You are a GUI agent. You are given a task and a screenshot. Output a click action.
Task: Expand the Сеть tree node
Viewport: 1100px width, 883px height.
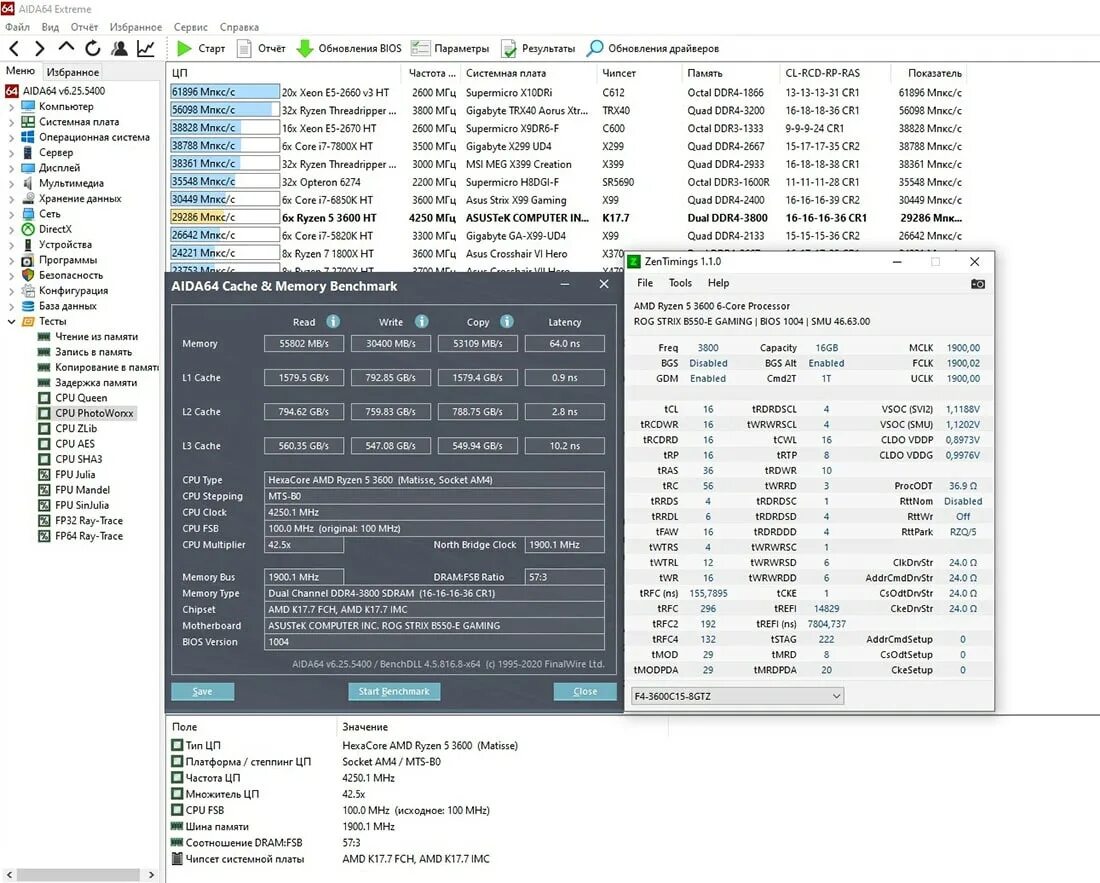(11, 214)
